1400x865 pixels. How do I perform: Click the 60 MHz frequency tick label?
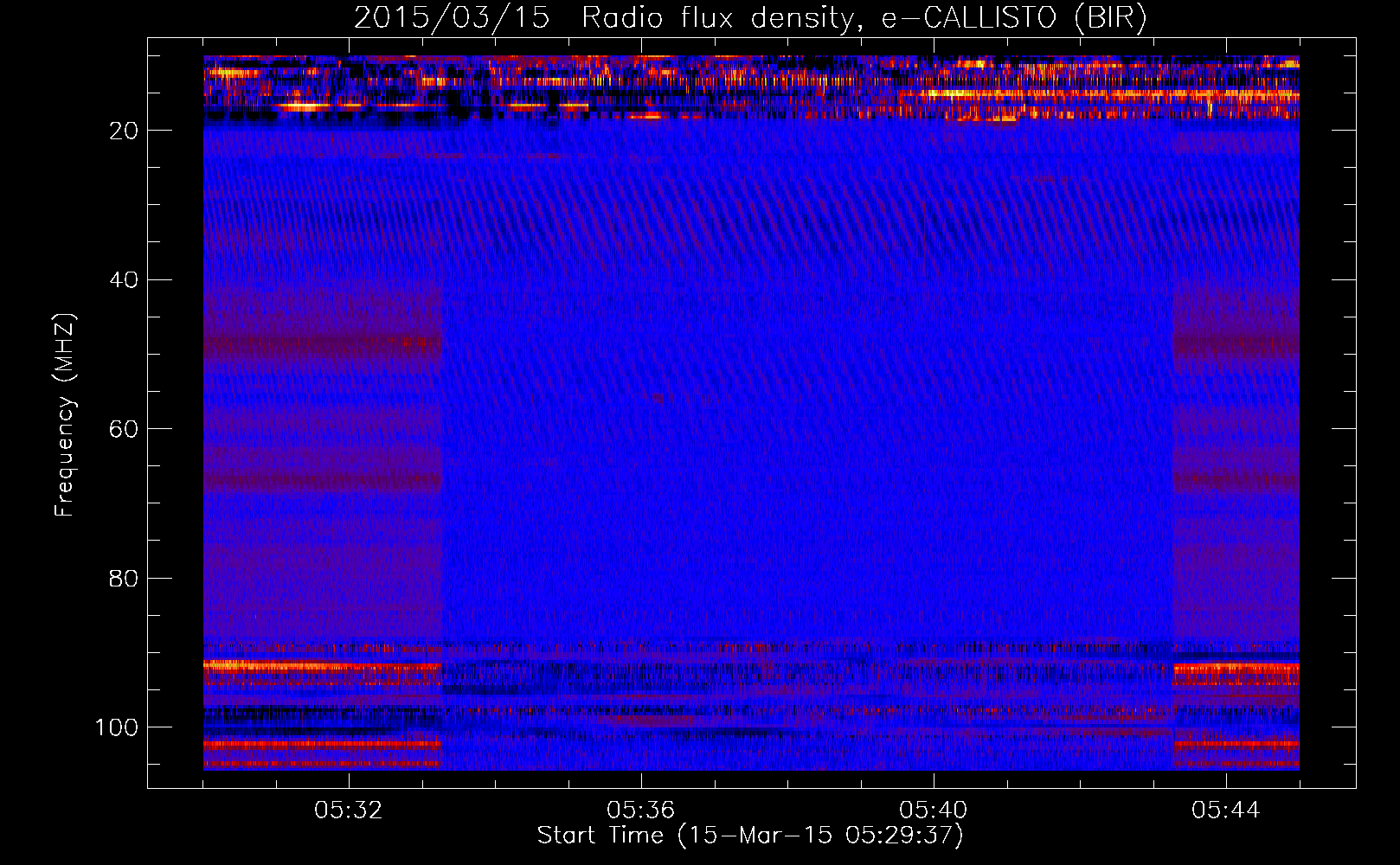(x=124, y=429)
